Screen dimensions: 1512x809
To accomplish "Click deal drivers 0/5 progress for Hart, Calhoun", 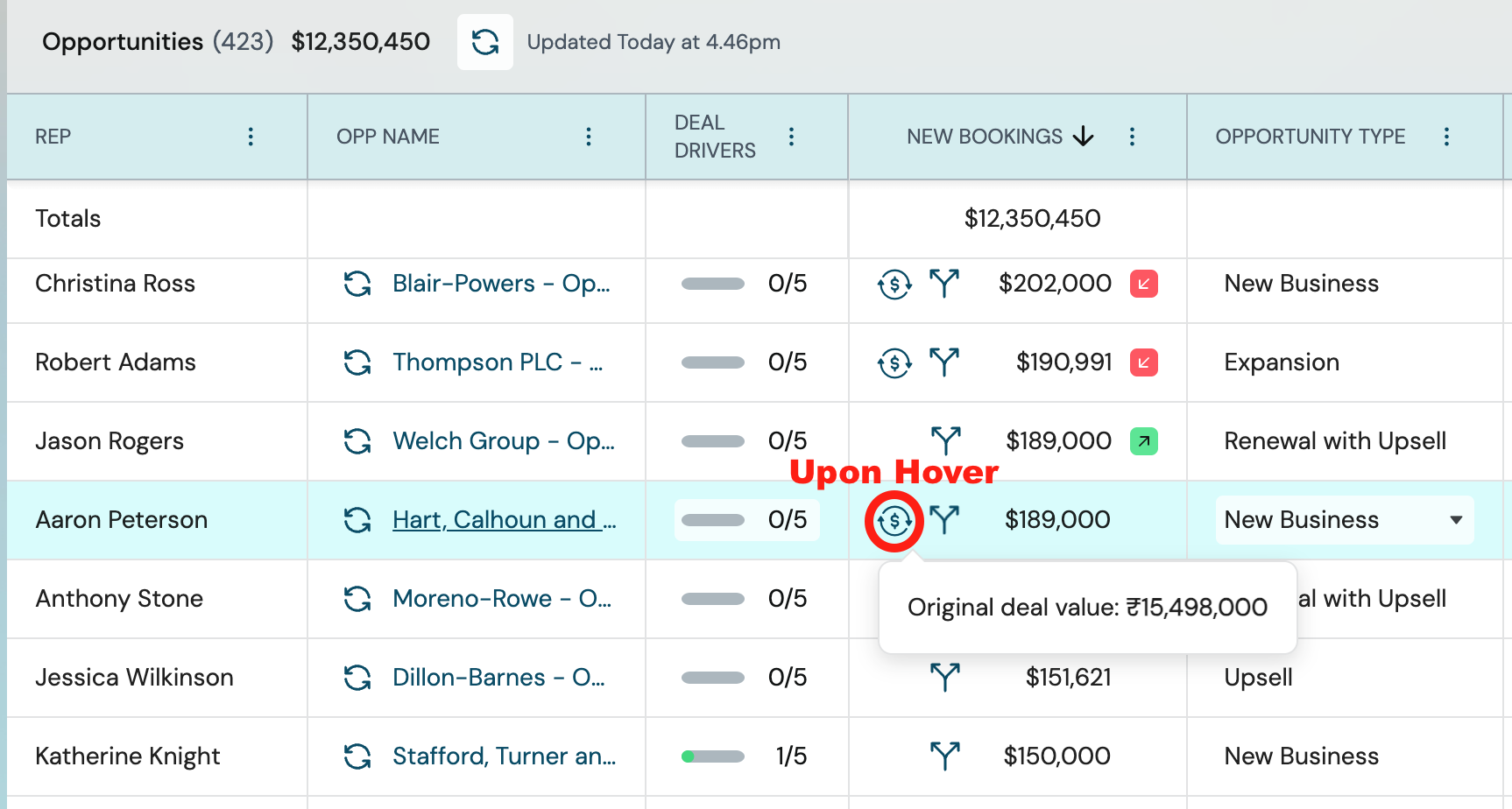I will (x=746, y=520).
